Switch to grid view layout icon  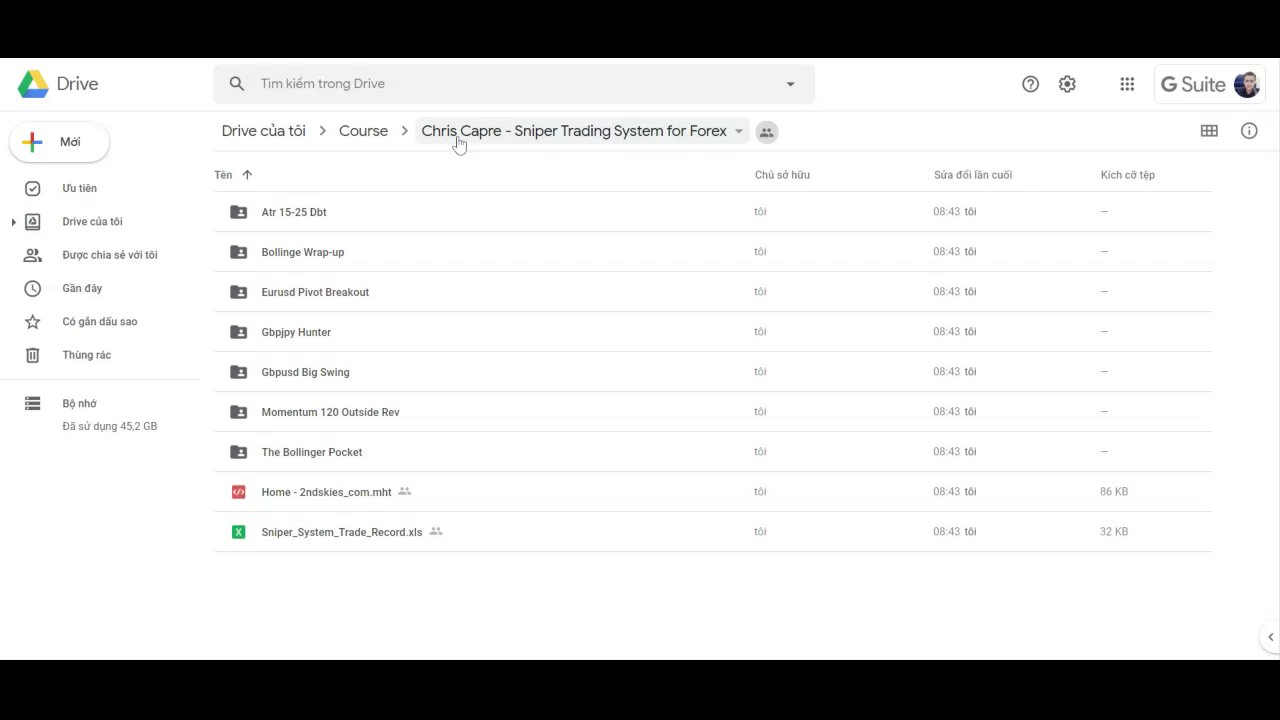[x=1209, y=131]
